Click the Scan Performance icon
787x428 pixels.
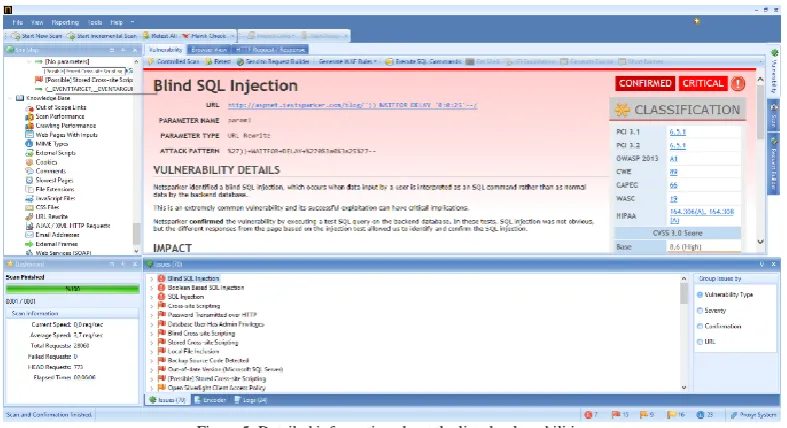pyautogui.click(x=30, y=116)
